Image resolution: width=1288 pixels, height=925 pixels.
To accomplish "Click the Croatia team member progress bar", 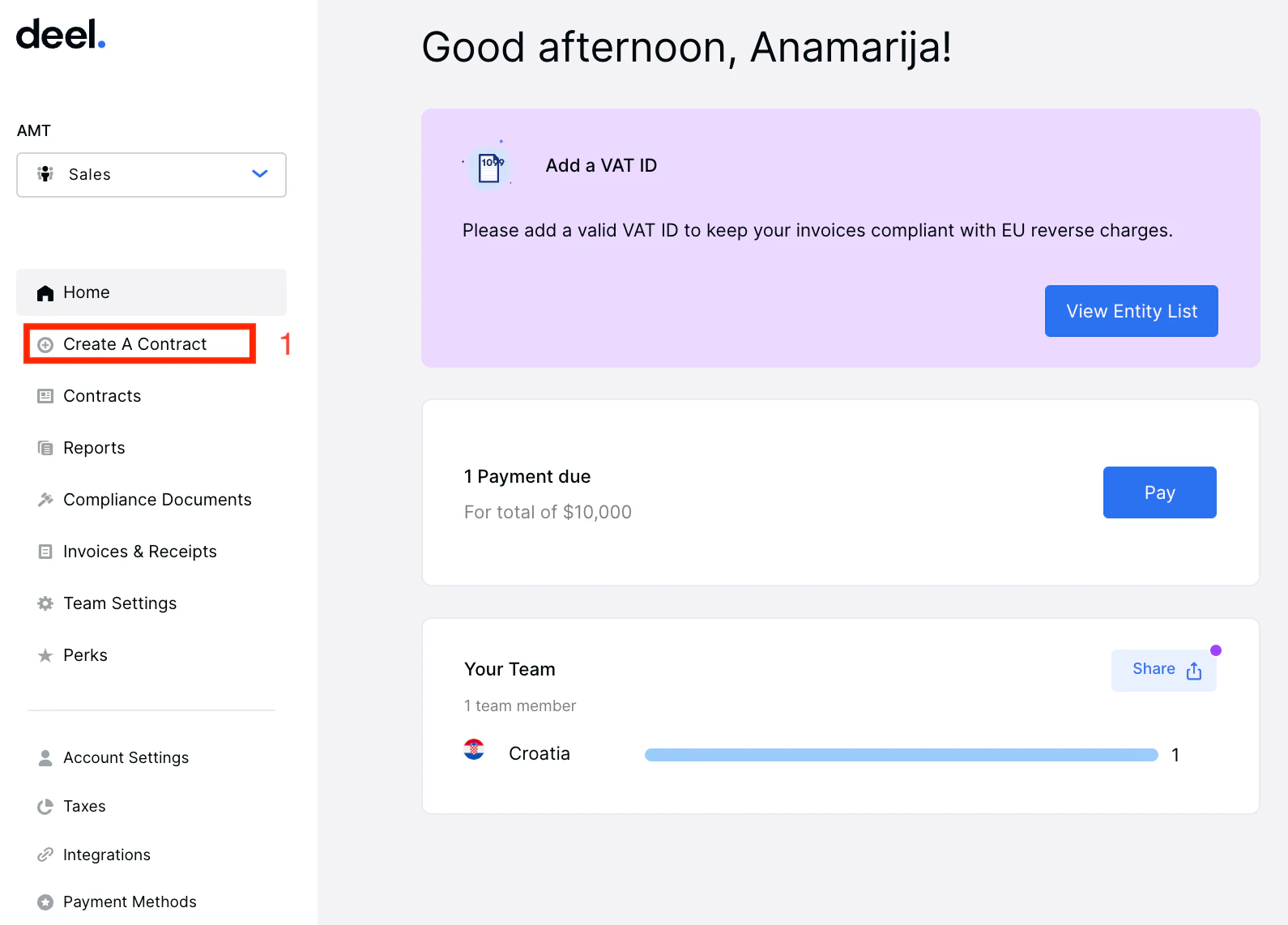I will pos(902,755).
